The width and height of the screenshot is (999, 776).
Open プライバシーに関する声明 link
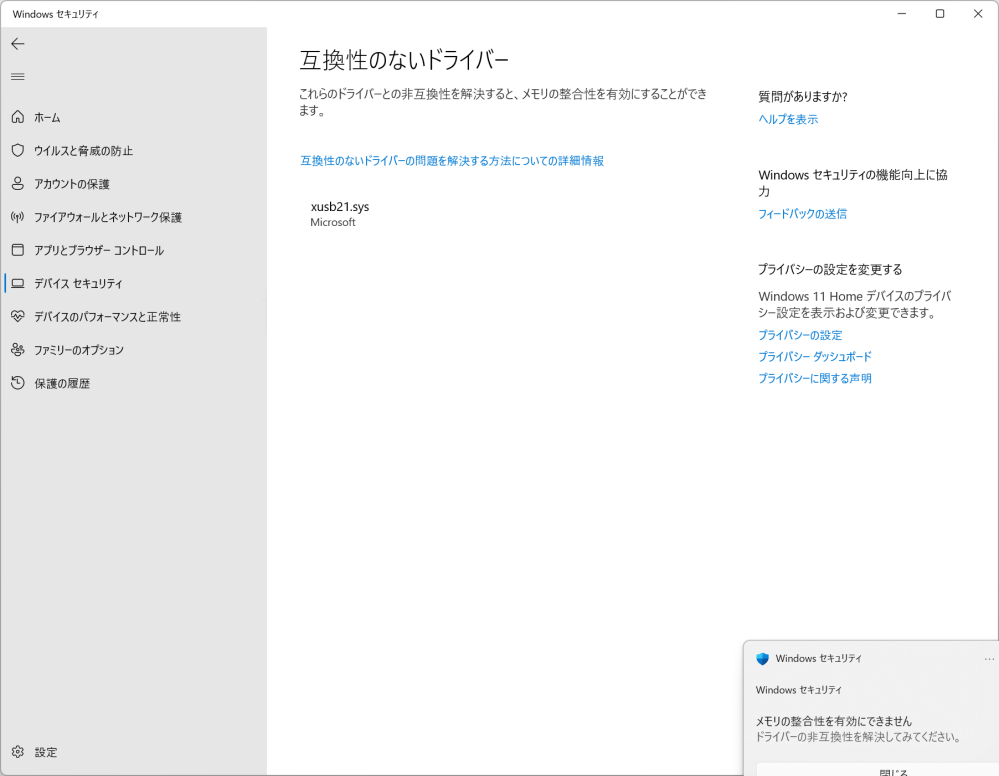(x=815, y=378)
